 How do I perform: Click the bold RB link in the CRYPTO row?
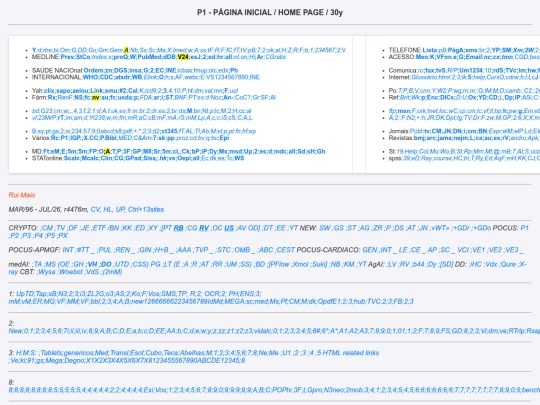coord(178,228)
